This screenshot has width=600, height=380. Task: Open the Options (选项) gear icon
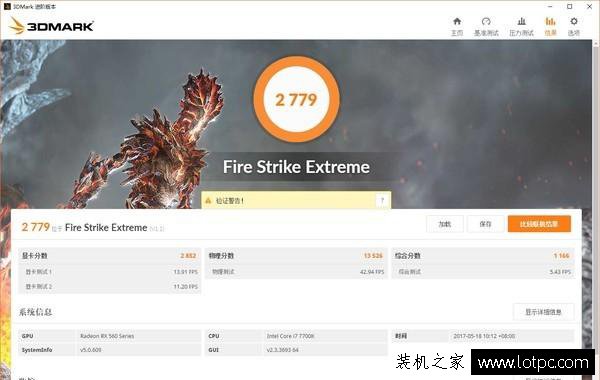pos(574,21)
